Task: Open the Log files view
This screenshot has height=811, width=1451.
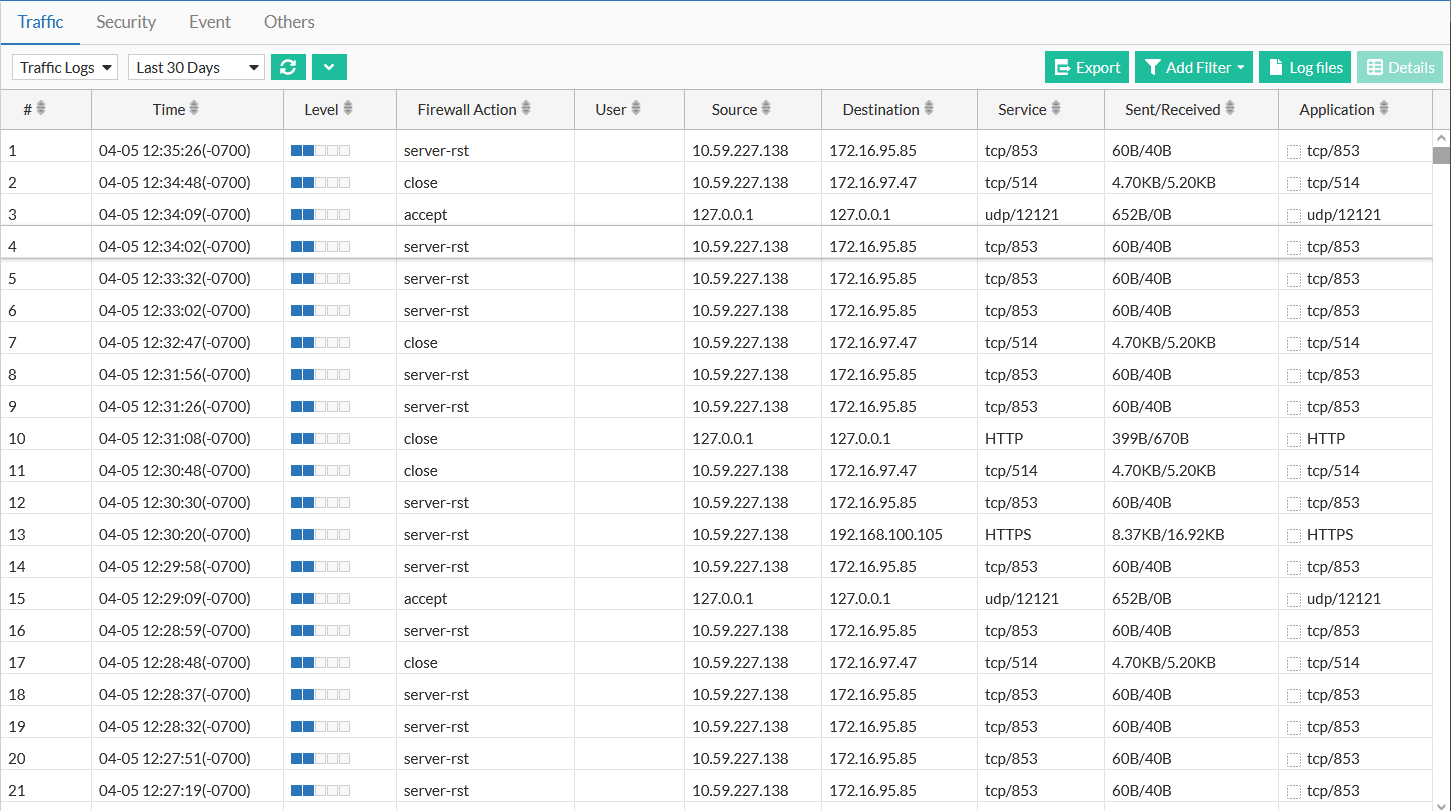Action: pyautogui.click(x=1304, y=67)
